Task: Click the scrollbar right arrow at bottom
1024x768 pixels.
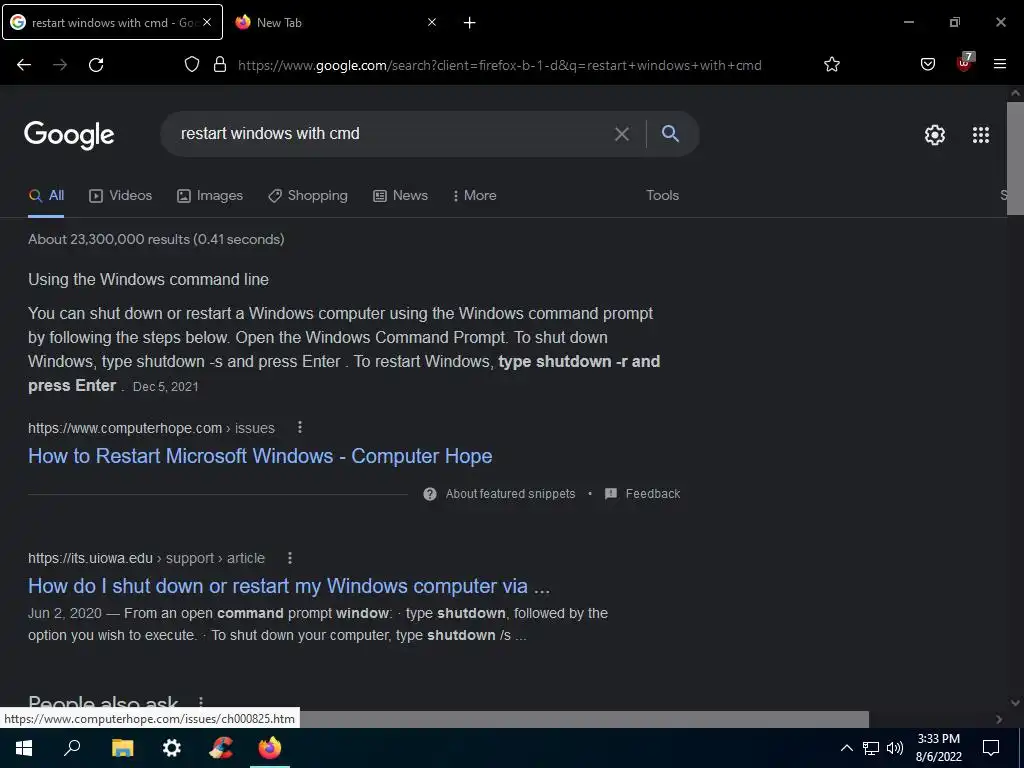Action: coord(999,719)
